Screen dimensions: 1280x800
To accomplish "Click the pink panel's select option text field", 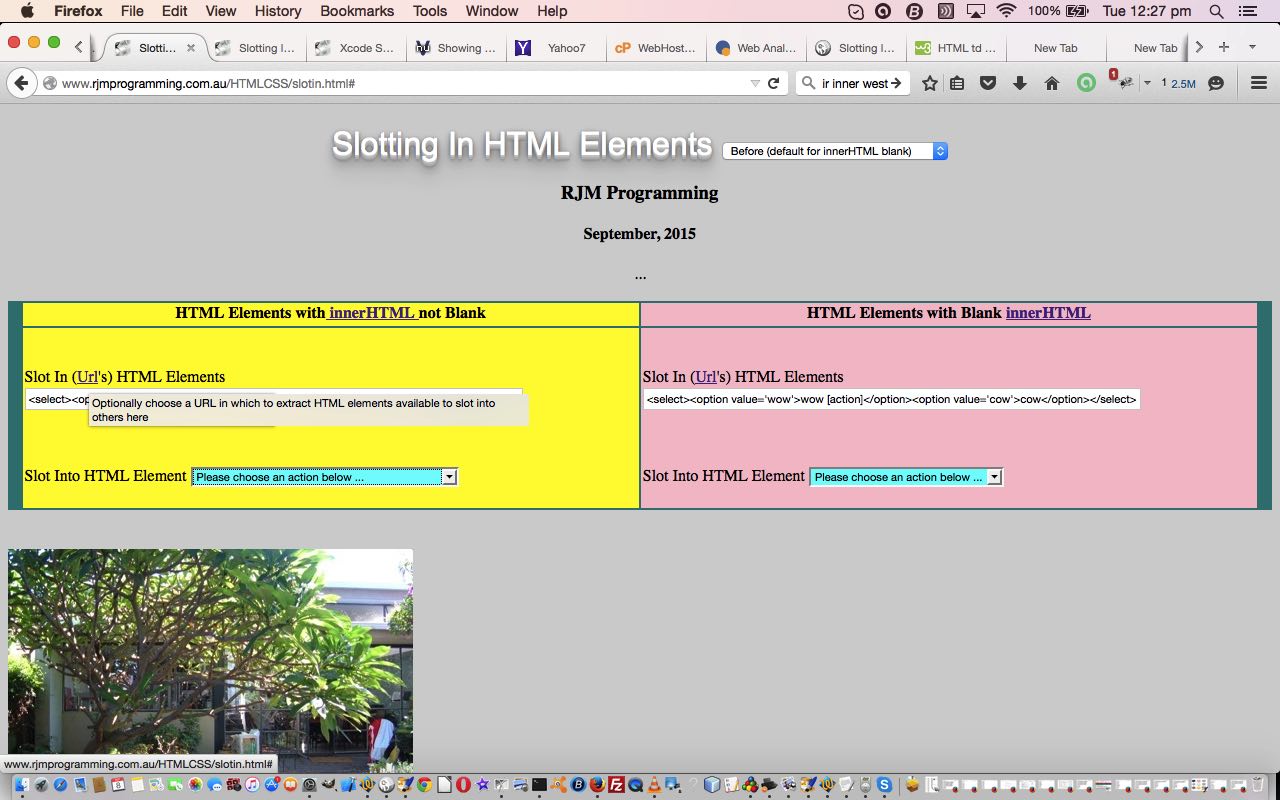I will coord(891,399).
